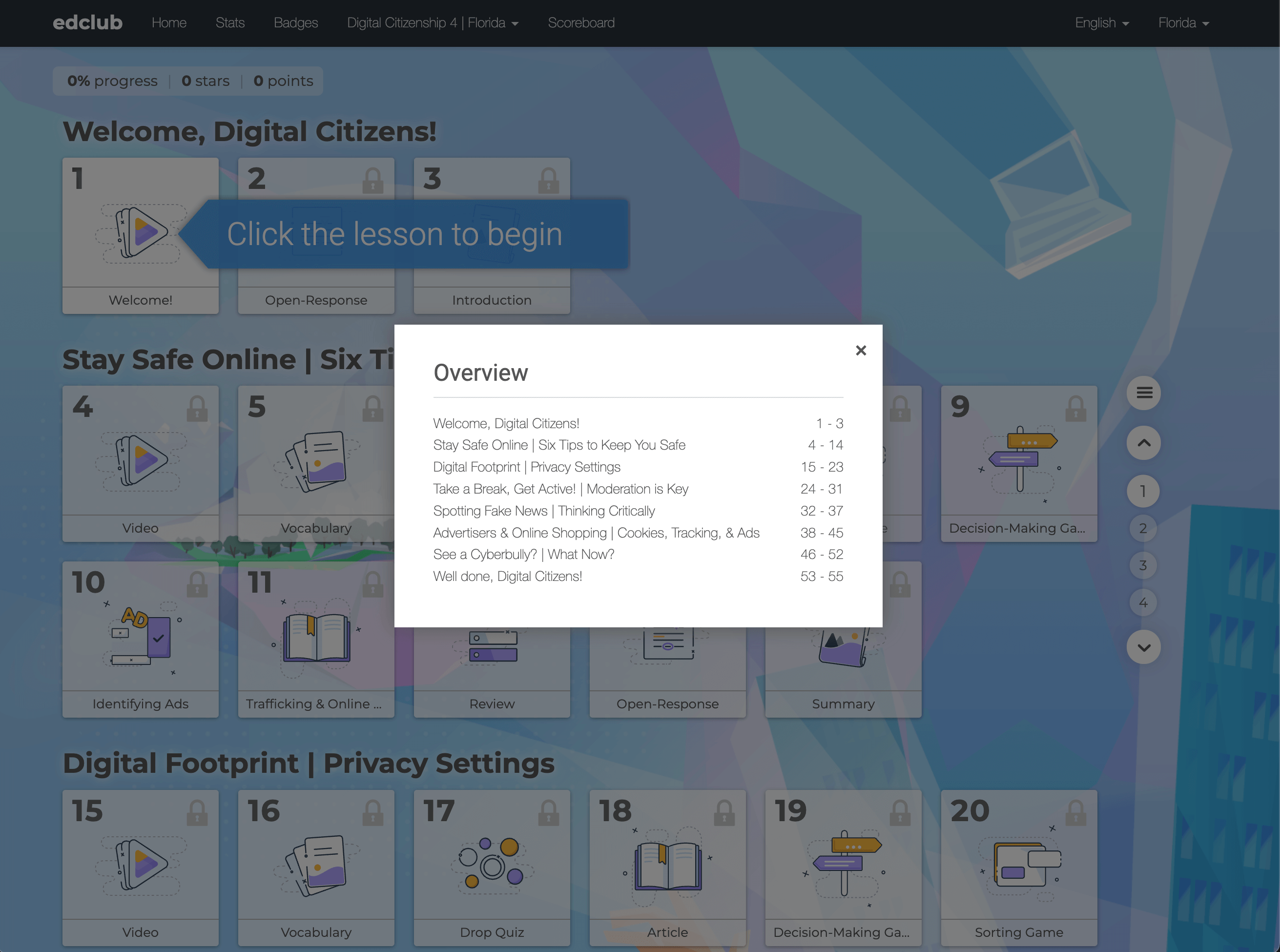Viewport: 1280px width, 952px height.
Task: Expand the Digital Citizenship 4 | Florida dropdown
Action: point(432,23)
